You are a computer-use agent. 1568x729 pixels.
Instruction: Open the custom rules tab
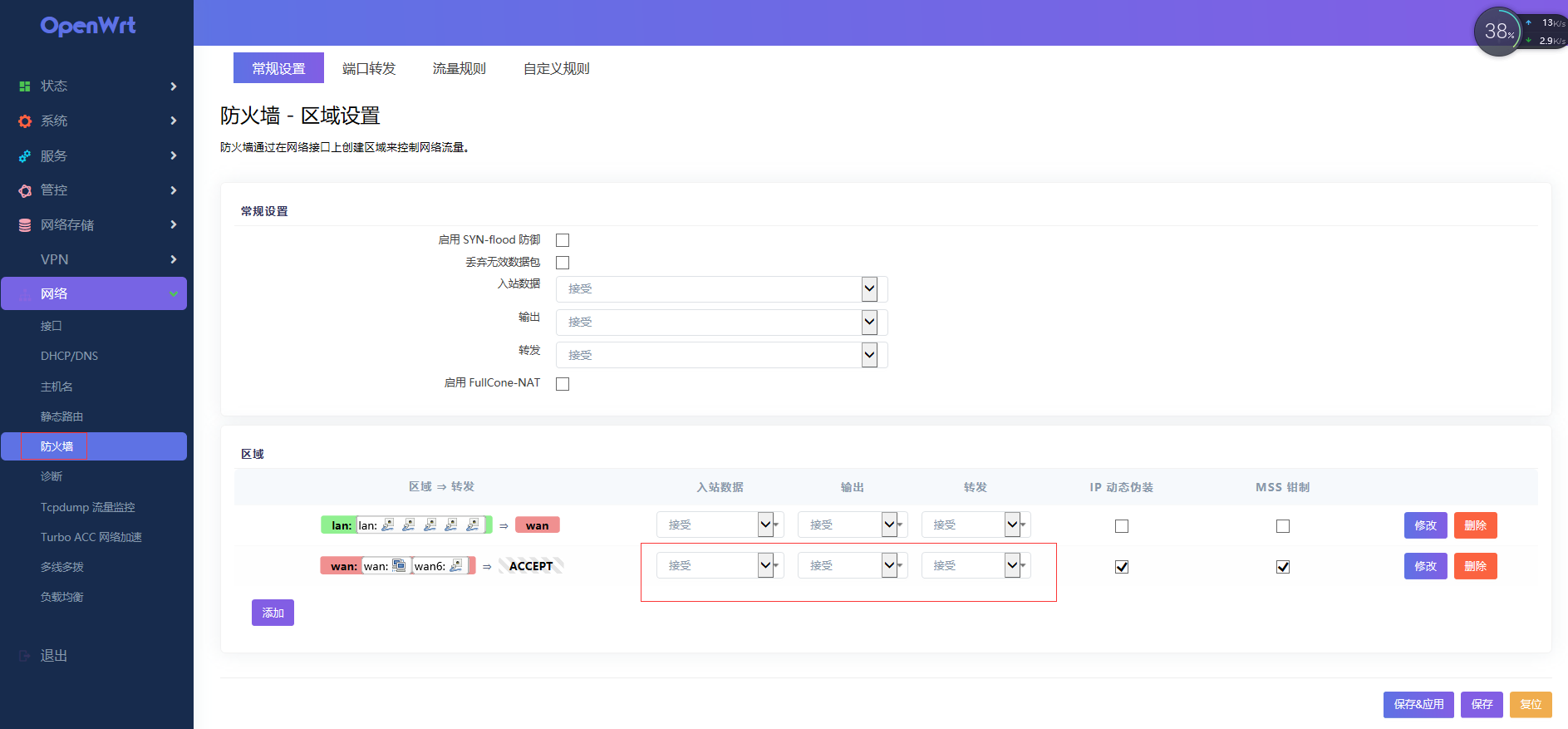point(556,68)
